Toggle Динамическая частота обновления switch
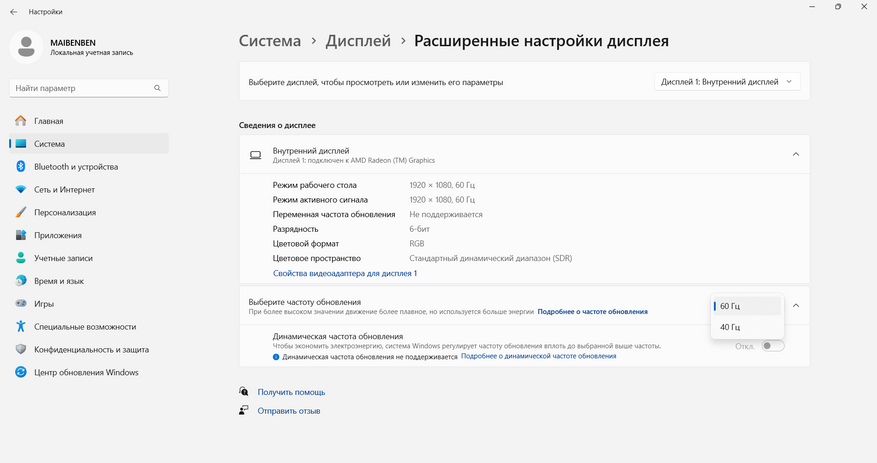 (x=772, y=346)
